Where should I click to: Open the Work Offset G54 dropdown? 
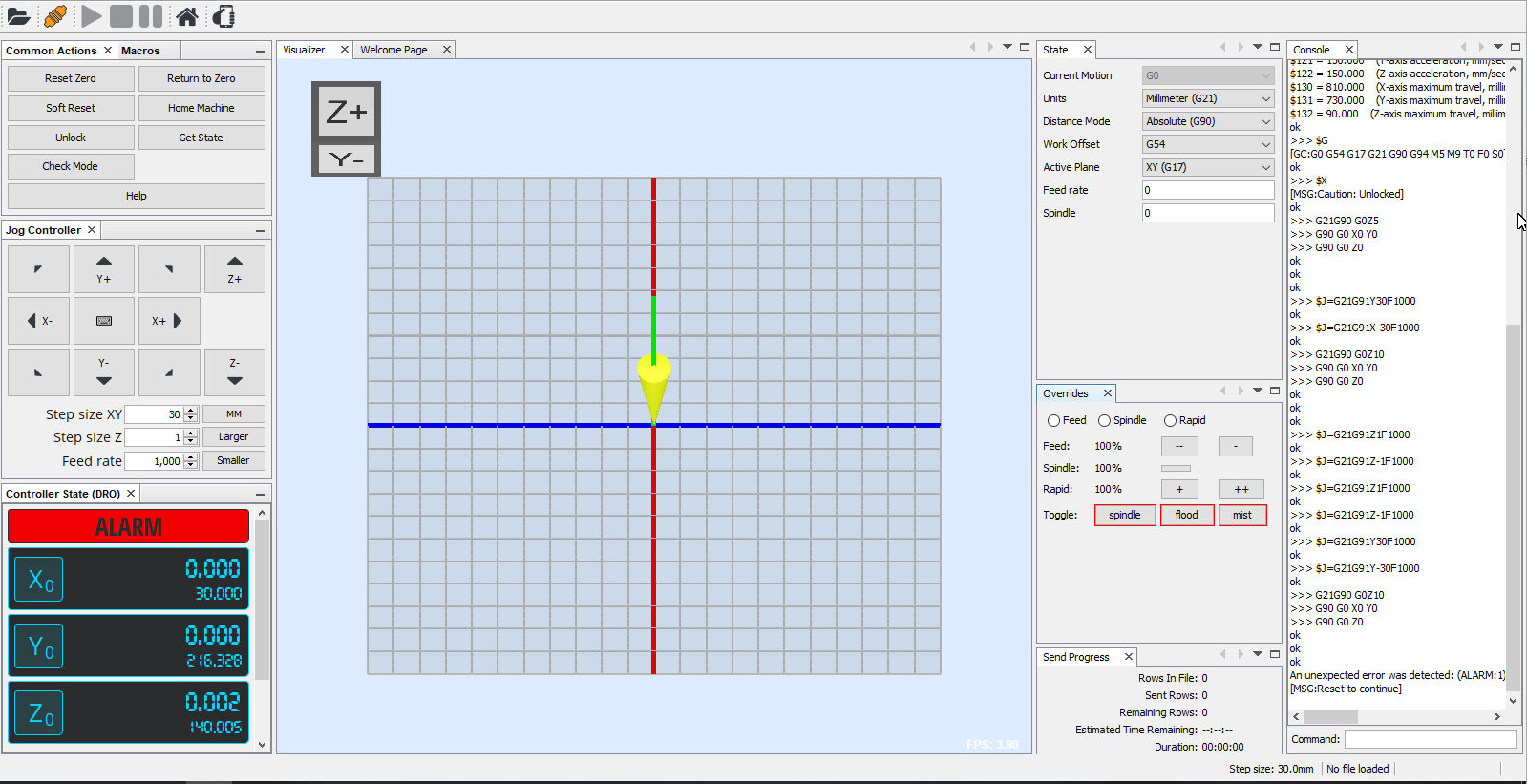tap(1208, 144)
